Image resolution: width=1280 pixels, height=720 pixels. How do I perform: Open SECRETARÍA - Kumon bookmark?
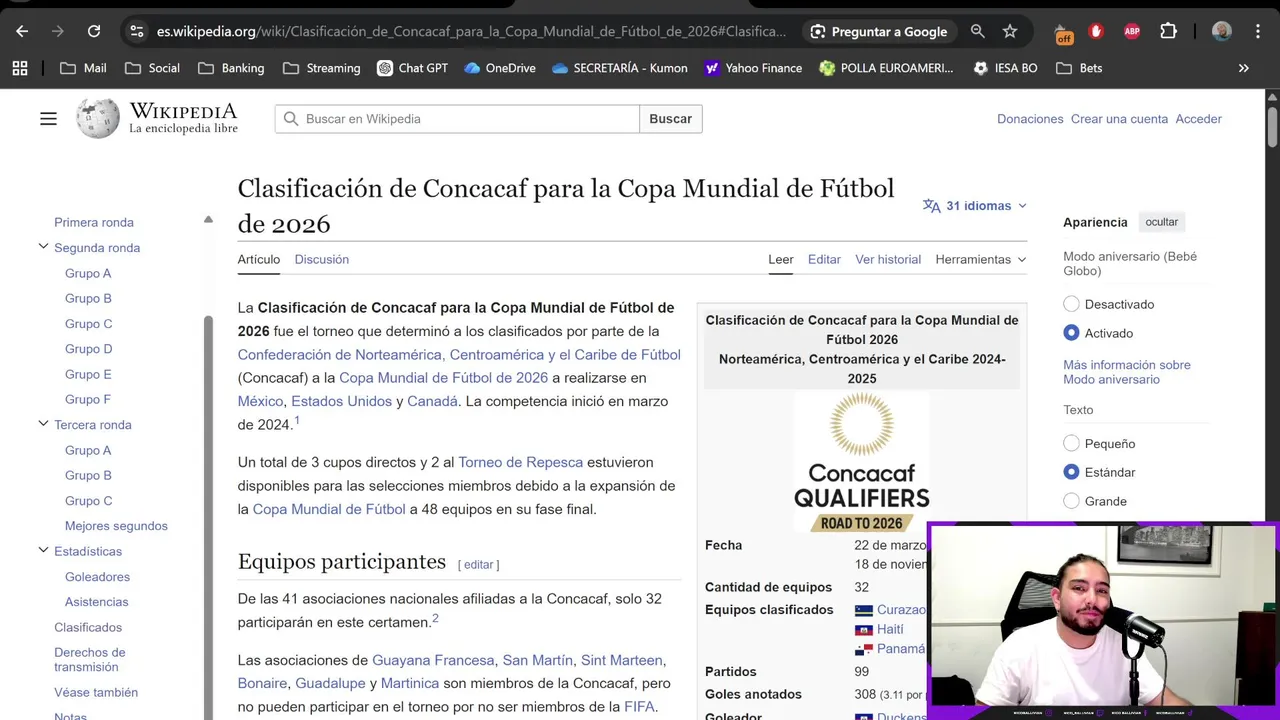620,68
